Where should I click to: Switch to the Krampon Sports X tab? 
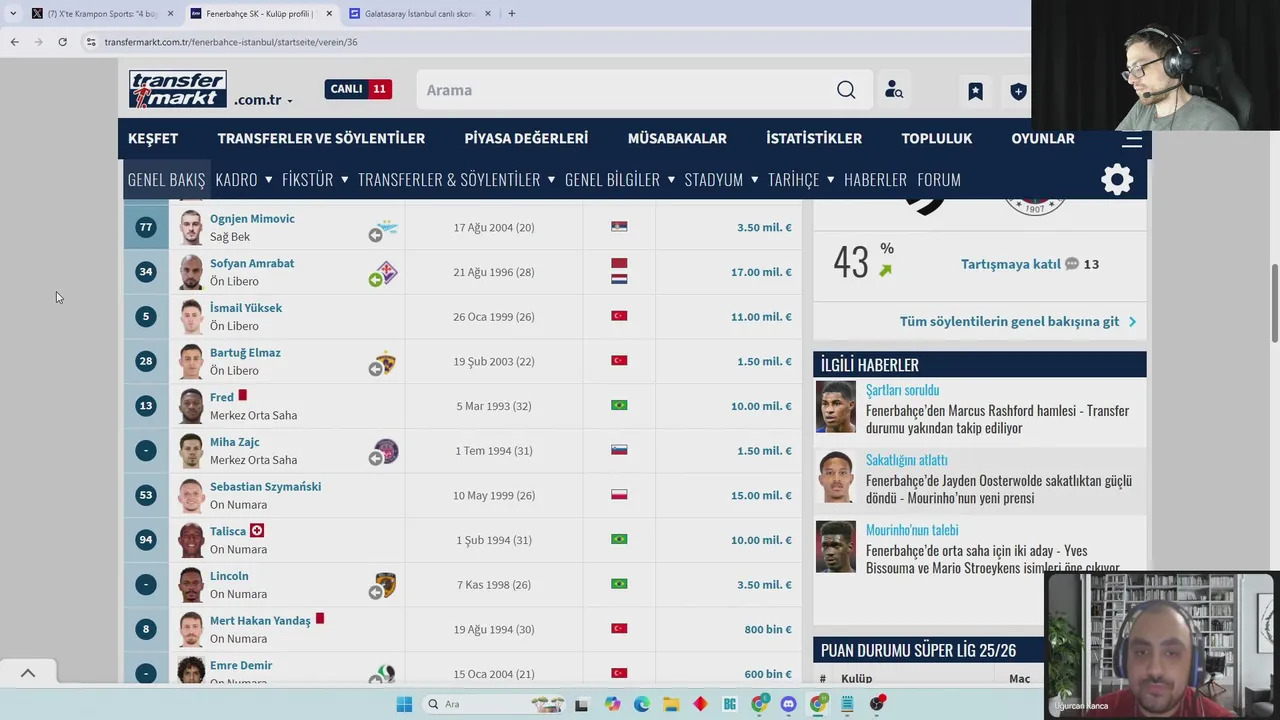pos(102,13)
